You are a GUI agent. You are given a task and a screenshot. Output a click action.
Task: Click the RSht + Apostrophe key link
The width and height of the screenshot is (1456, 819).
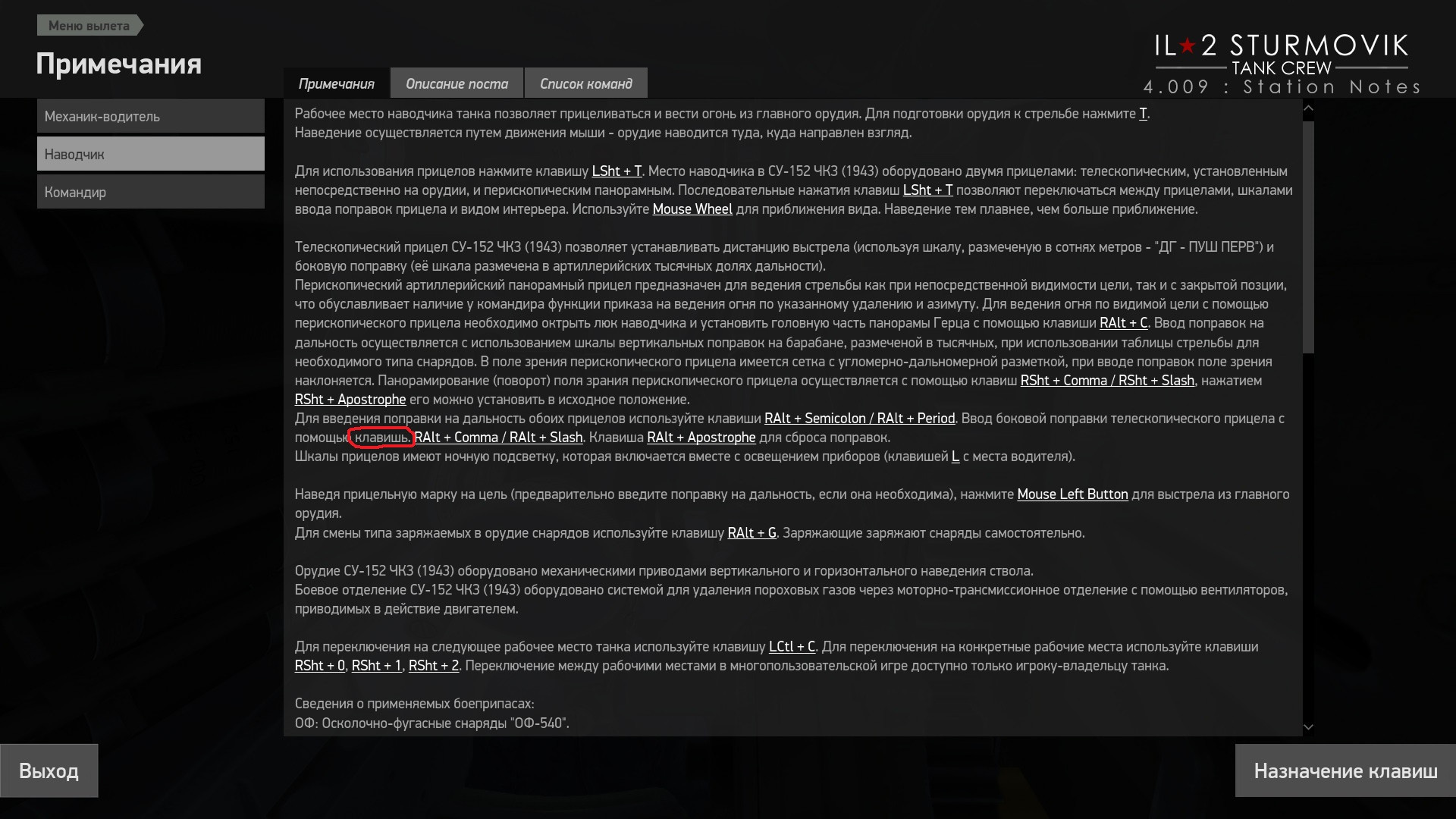click(350, 400)
